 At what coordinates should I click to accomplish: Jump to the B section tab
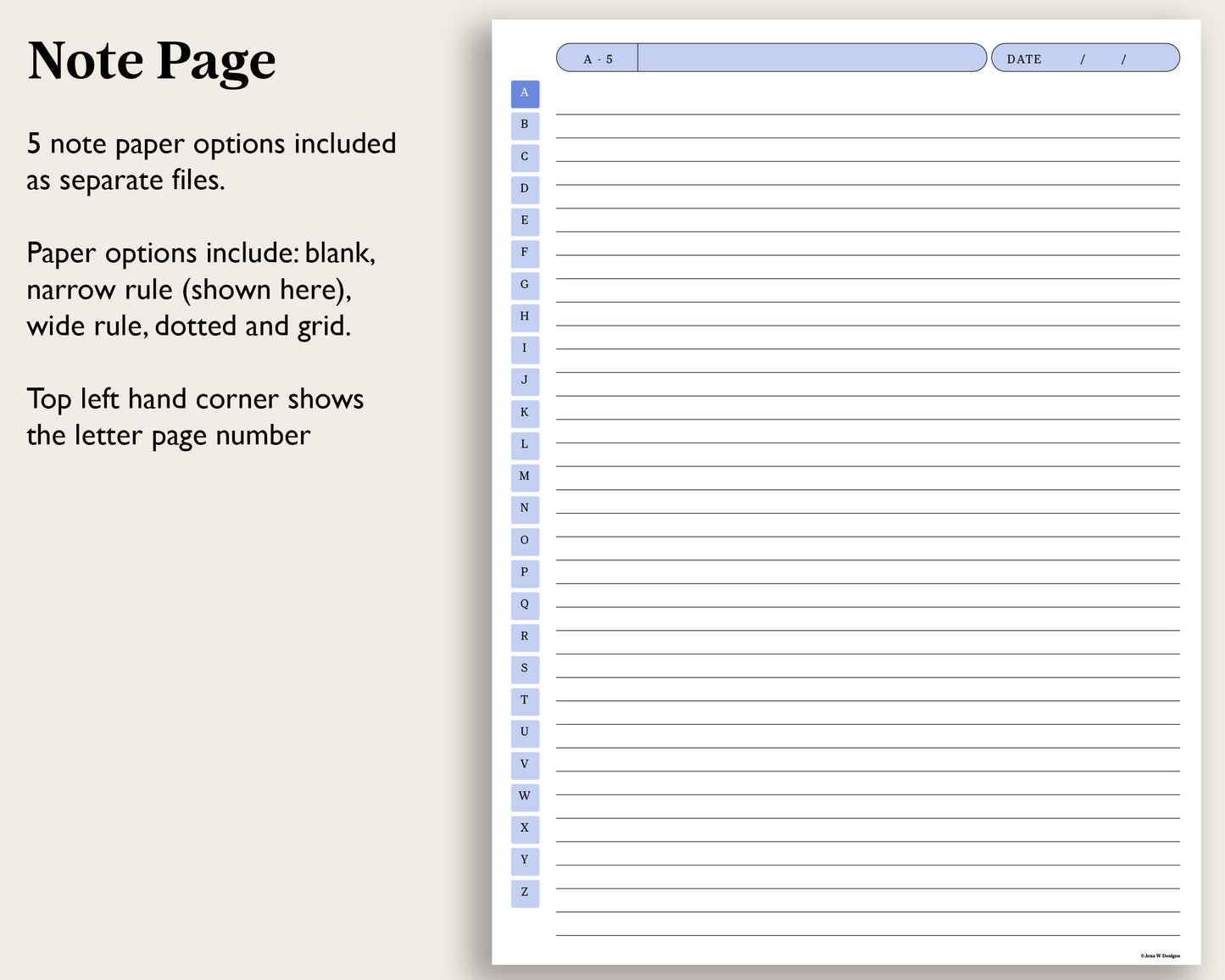coord(524,125)
